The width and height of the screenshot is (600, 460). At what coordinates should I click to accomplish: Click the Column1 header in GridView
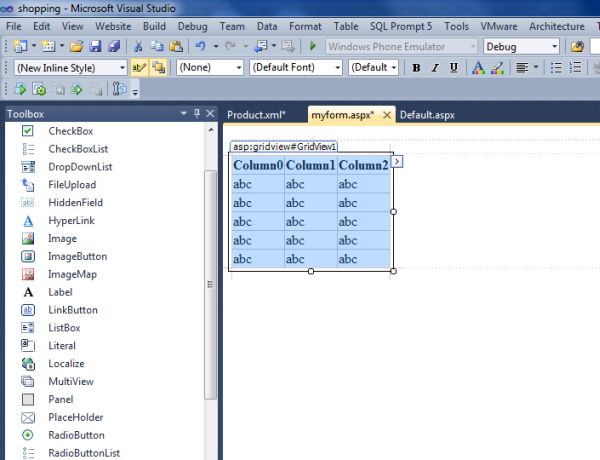(310, 165)
